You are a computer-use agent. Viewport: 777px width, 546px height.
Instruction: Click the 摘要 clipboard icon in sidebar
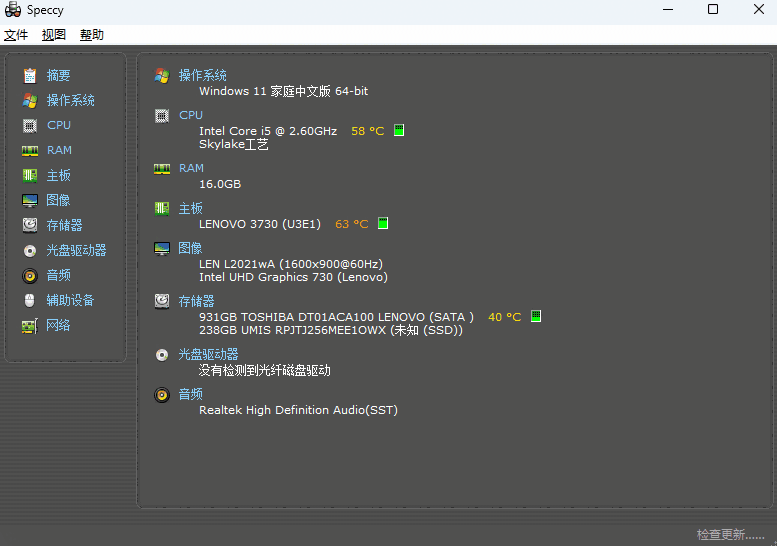30,75
